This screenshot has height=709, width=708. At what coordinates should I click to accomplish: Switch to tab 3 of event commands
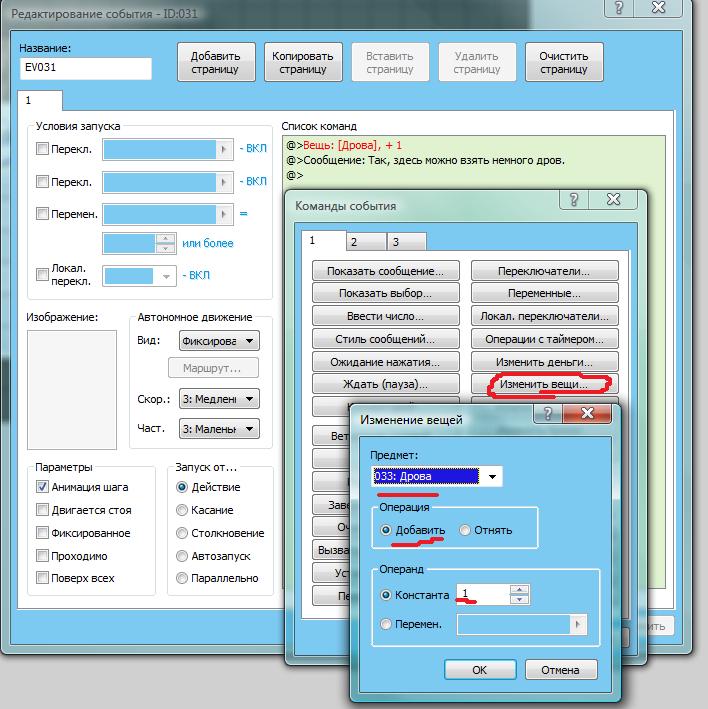(395, 242)
